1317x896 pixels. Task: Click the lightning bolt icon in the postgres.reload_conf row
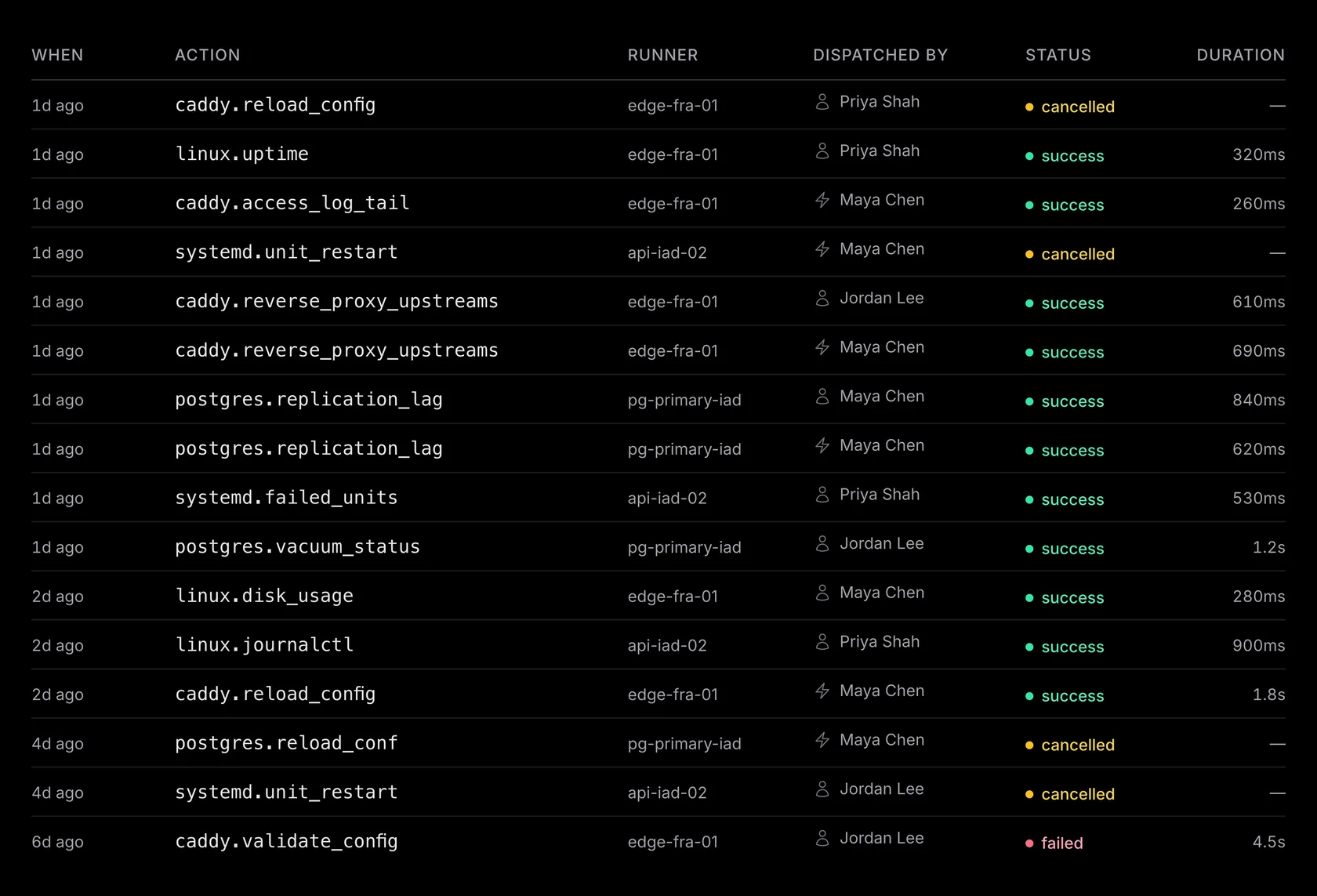pyautogui.click(x=822, y=740)
